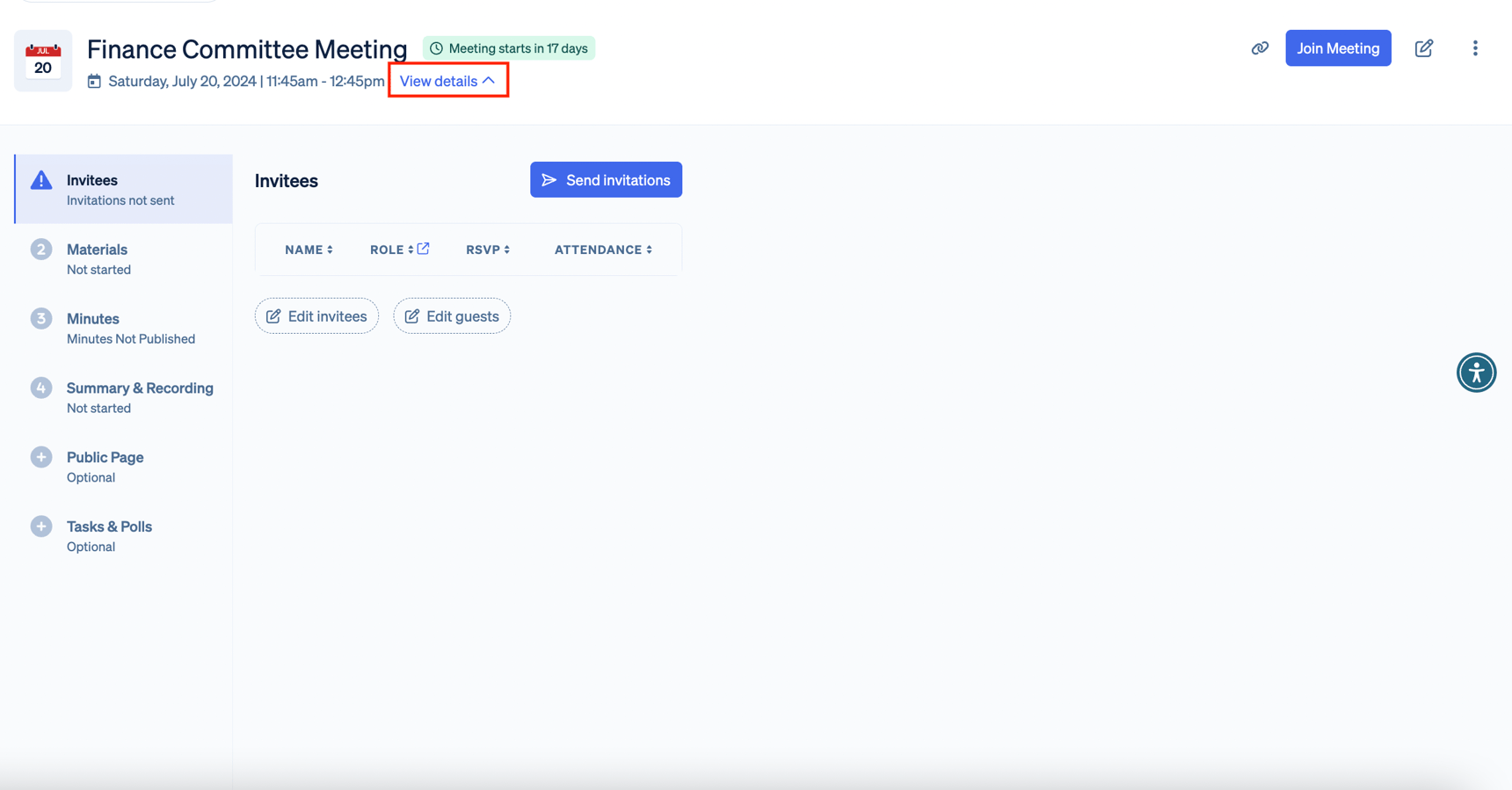Click the edit meeting pencil icon
The width and height of the screenshot is (1512, 790).
point(1424,48)
